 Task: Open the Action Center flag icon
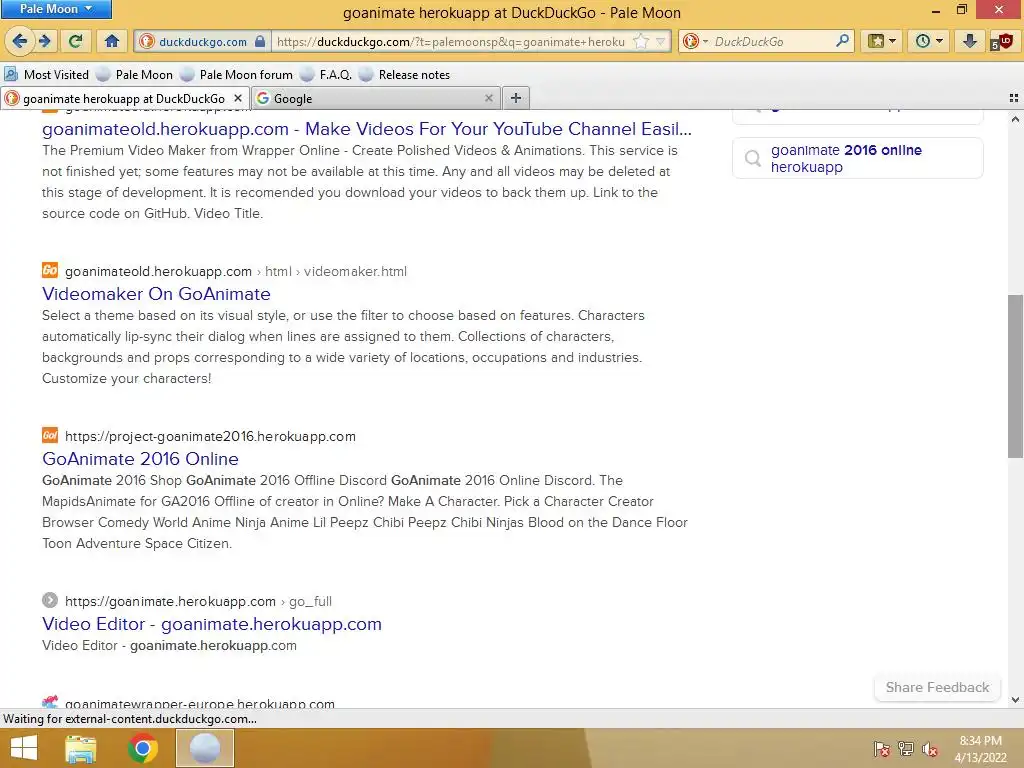tap(882, 748)
